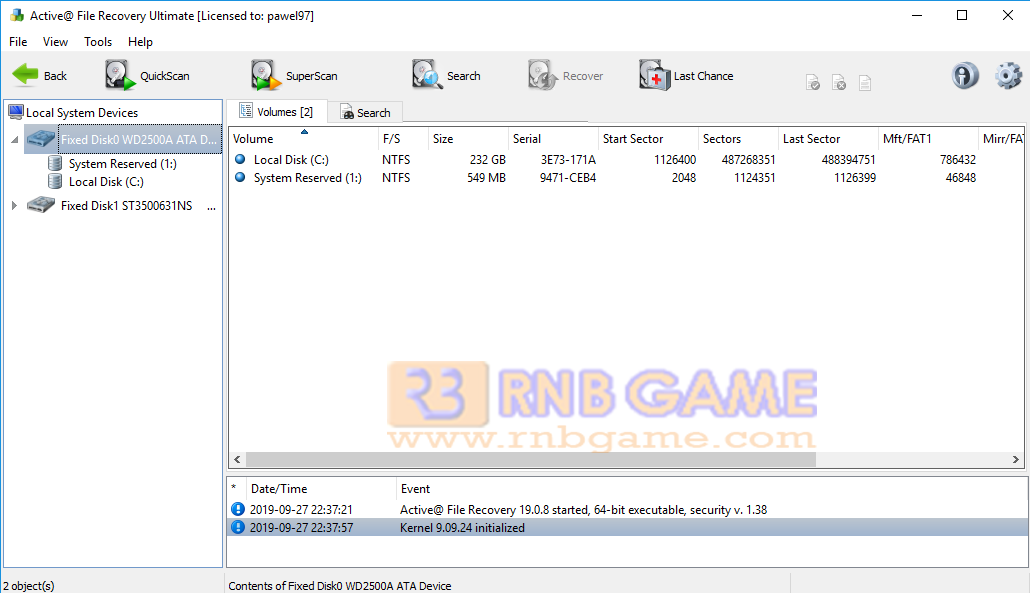Sort by the Serial column header
This screenshot has width=1030, height=593.
[x=553, y=139]
